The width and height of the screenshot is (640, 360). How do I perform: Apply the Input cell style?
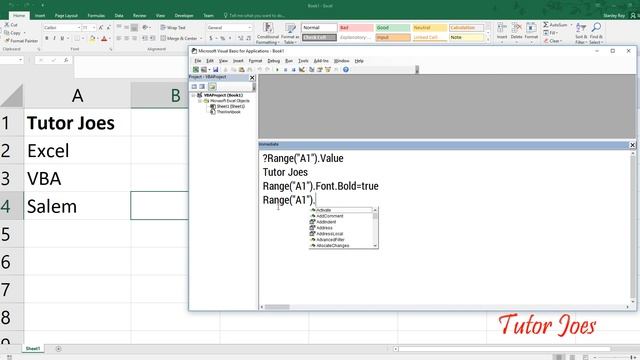coord(393,37)
